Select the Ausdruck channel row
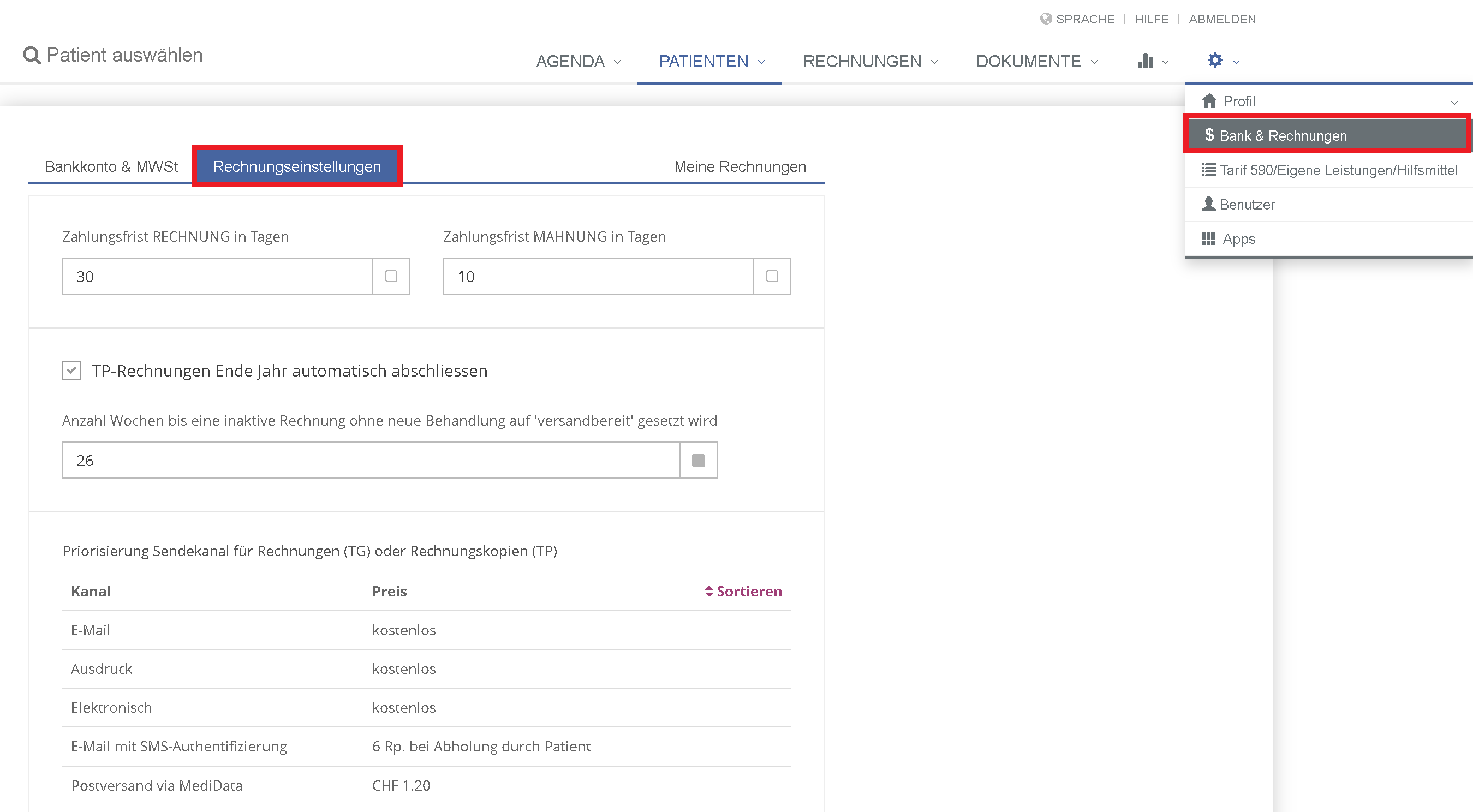The width and height of the screenshot is (1473, 812). (427, 669)
